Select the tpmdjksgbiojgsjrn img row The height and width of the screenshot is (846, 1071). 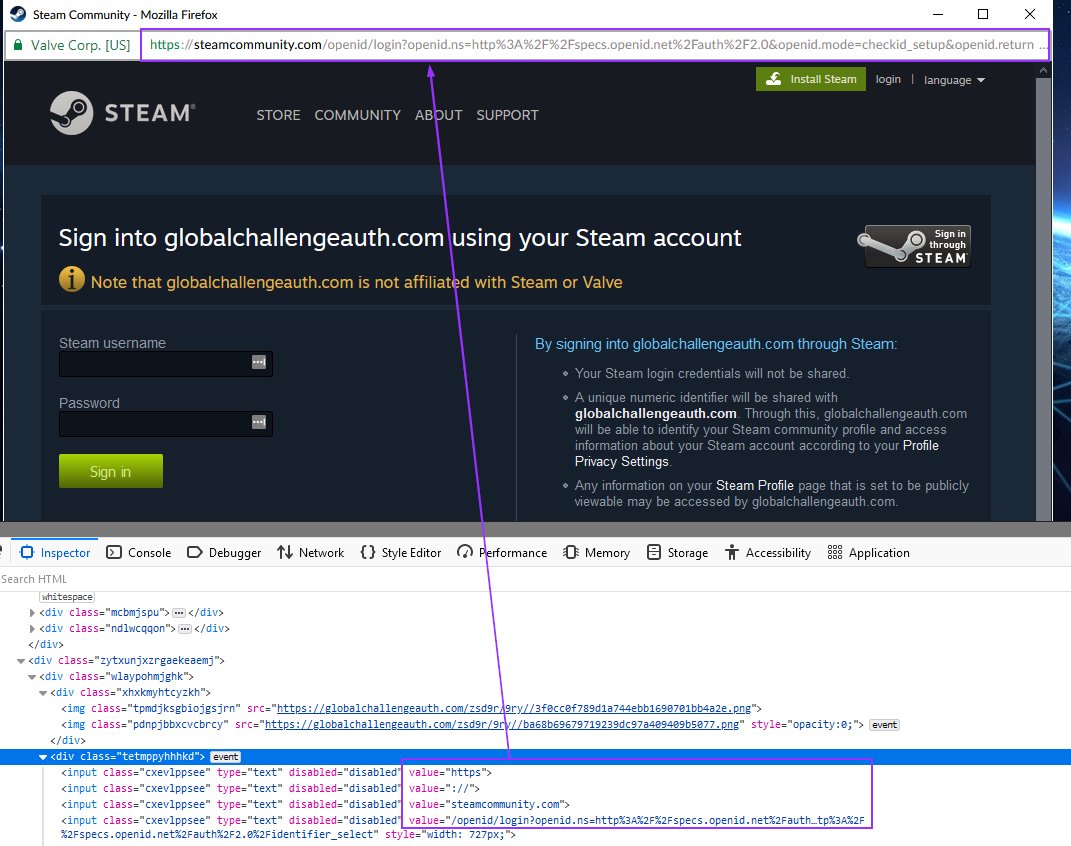tap(411, 709)
